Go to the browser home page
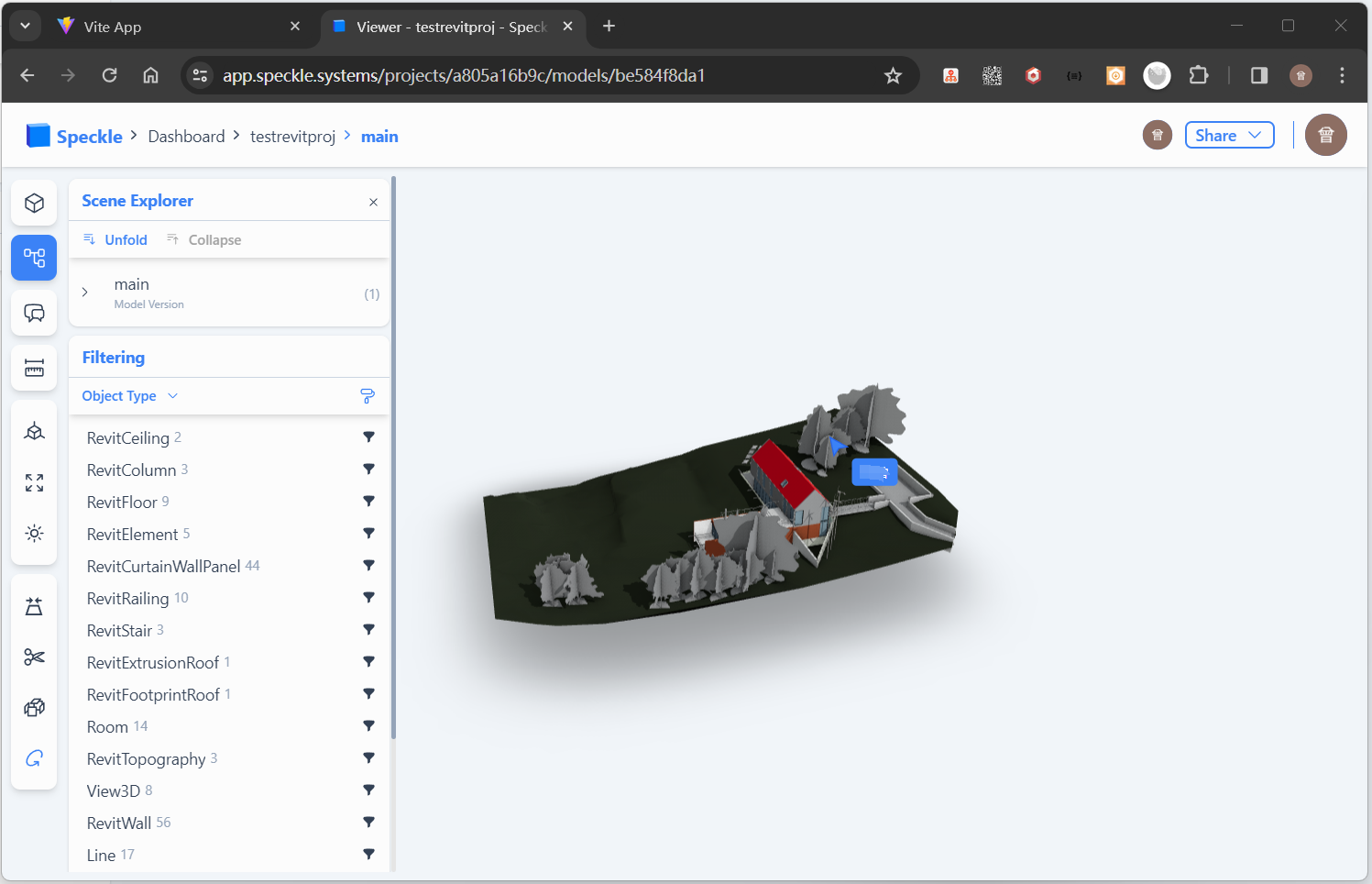The height and width of the screenshot is (884, 1372). point(151,75)
